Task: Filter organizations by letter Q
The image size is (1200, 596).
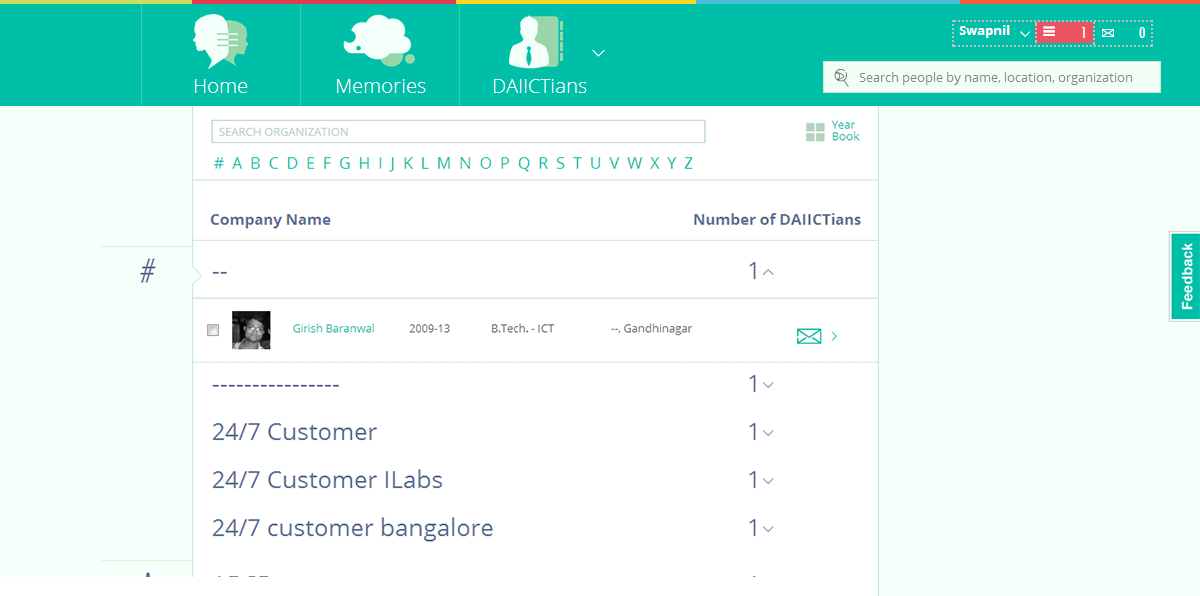Action: [524, 163]
